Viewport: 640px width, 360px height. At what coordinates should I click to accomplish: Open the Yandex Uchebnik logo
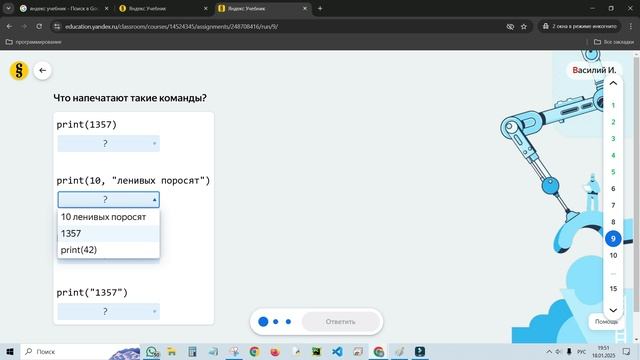19,71
